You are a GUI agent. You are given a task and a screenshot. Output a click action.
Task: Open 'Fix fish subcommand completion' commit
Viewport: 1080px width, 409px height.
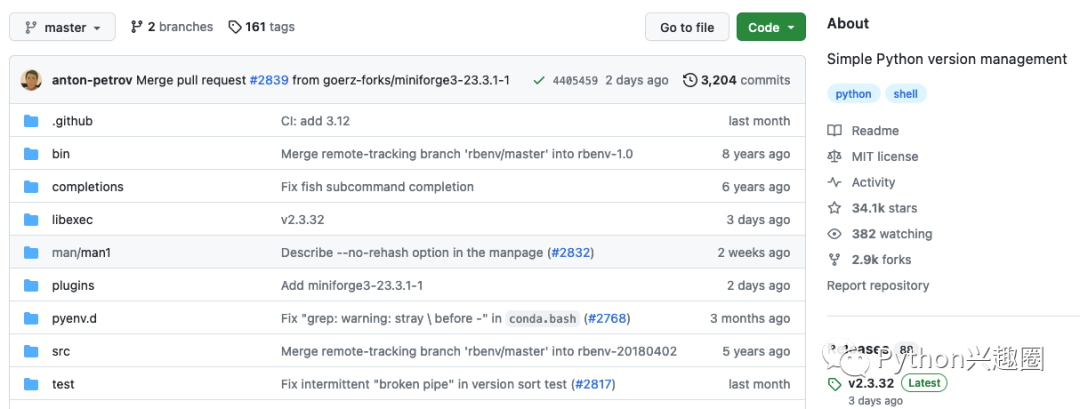pos(377,187)
